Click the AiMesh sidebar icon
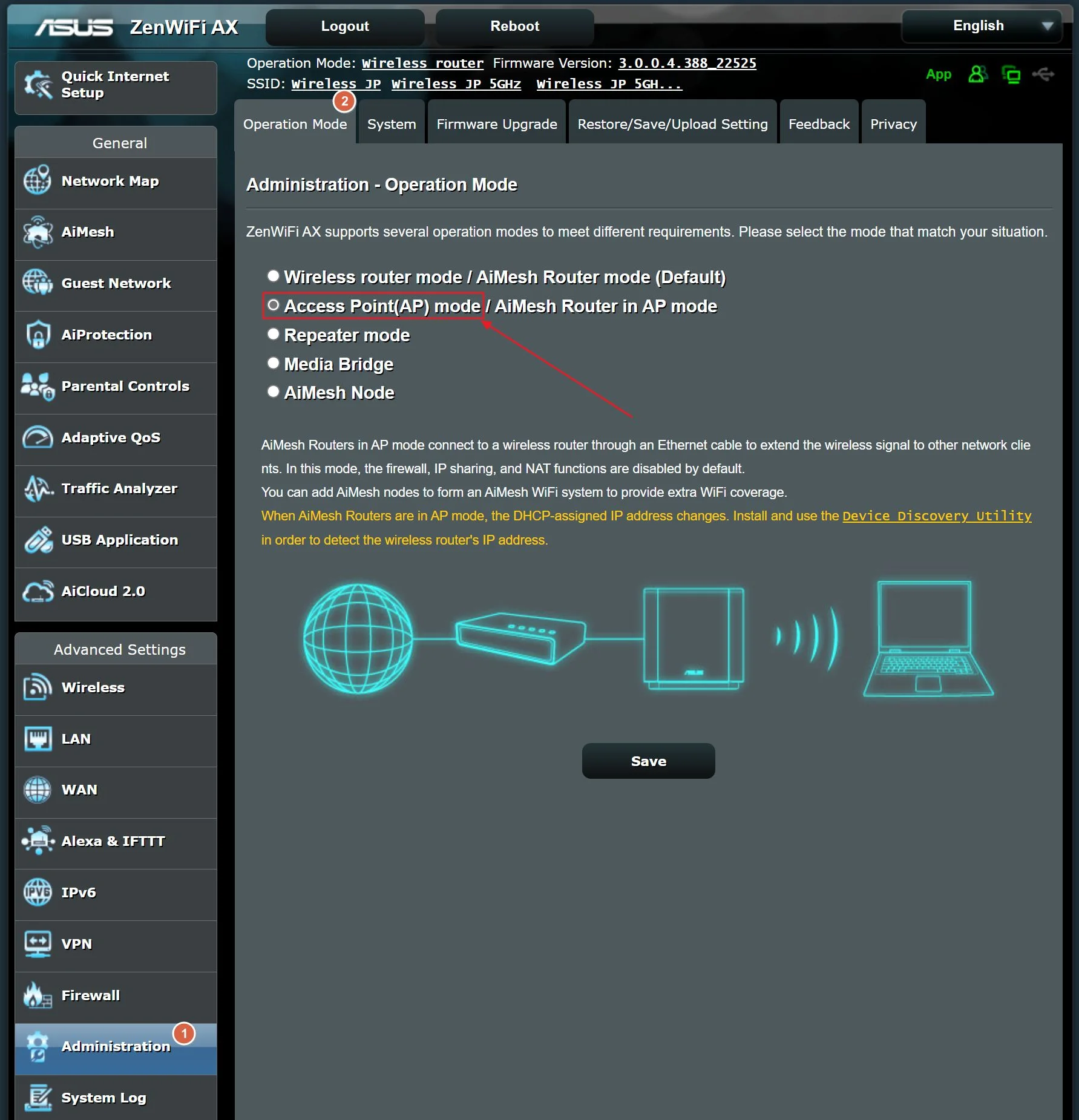Image resolution: width=1079 pixels, height=1120 pixels. click(x=38, y=232)
